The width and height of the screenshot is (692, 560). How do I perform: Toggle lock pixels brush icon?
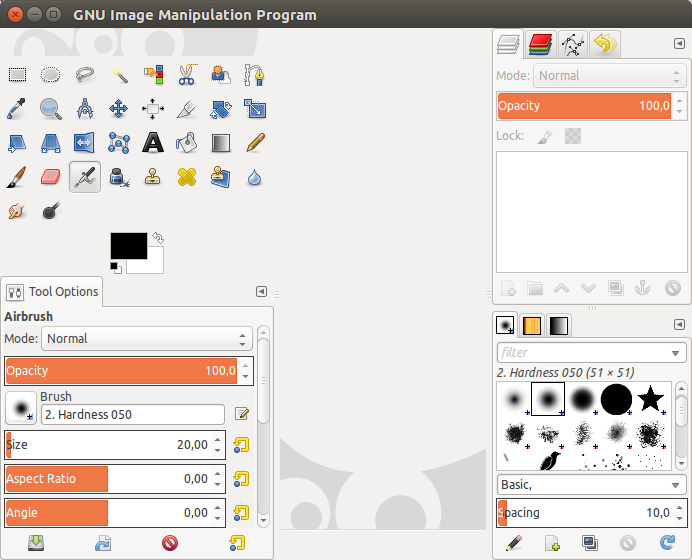tap(545, 136)
